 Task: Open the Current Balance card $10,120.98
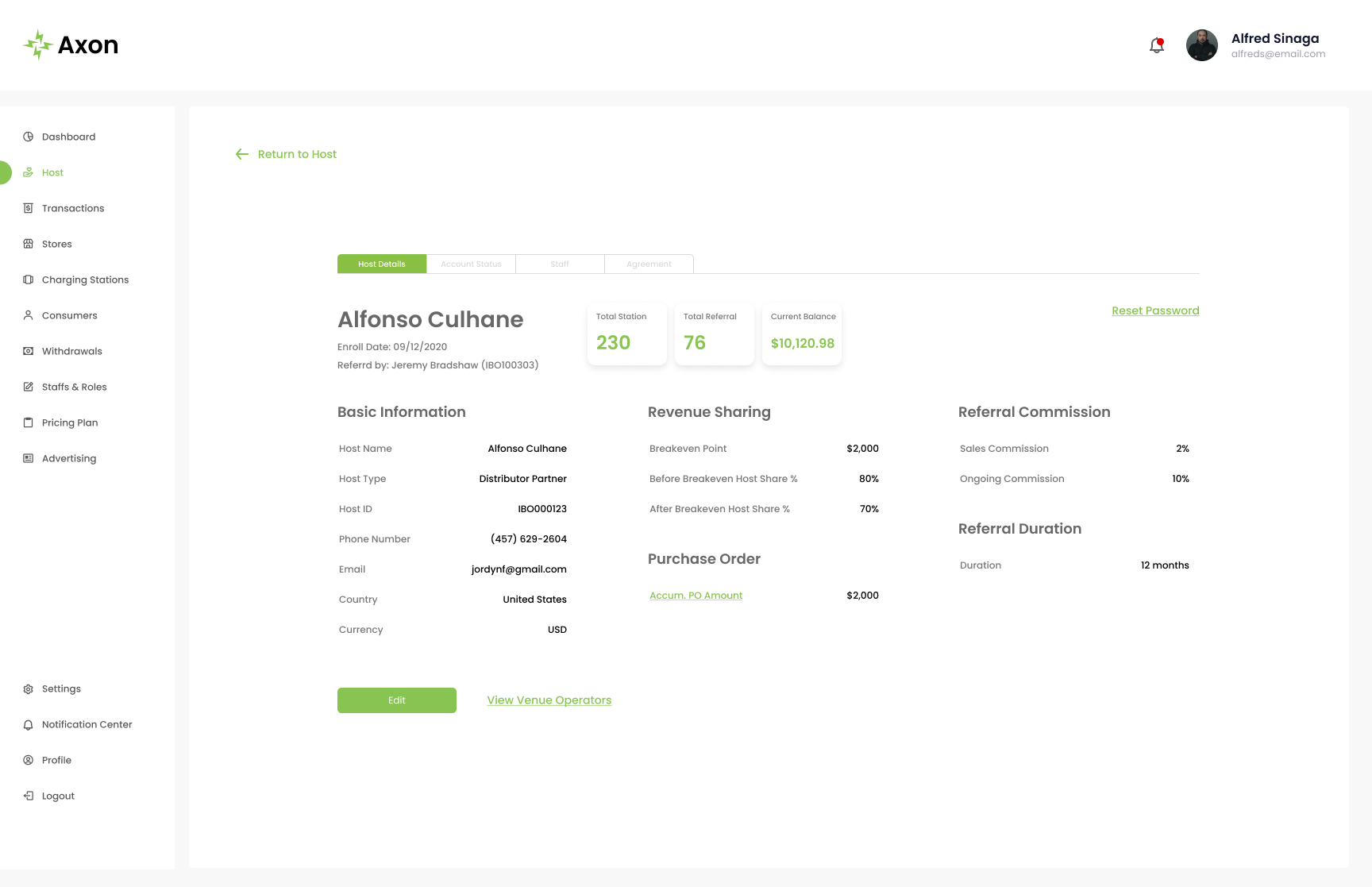click(x=802, y=334)
